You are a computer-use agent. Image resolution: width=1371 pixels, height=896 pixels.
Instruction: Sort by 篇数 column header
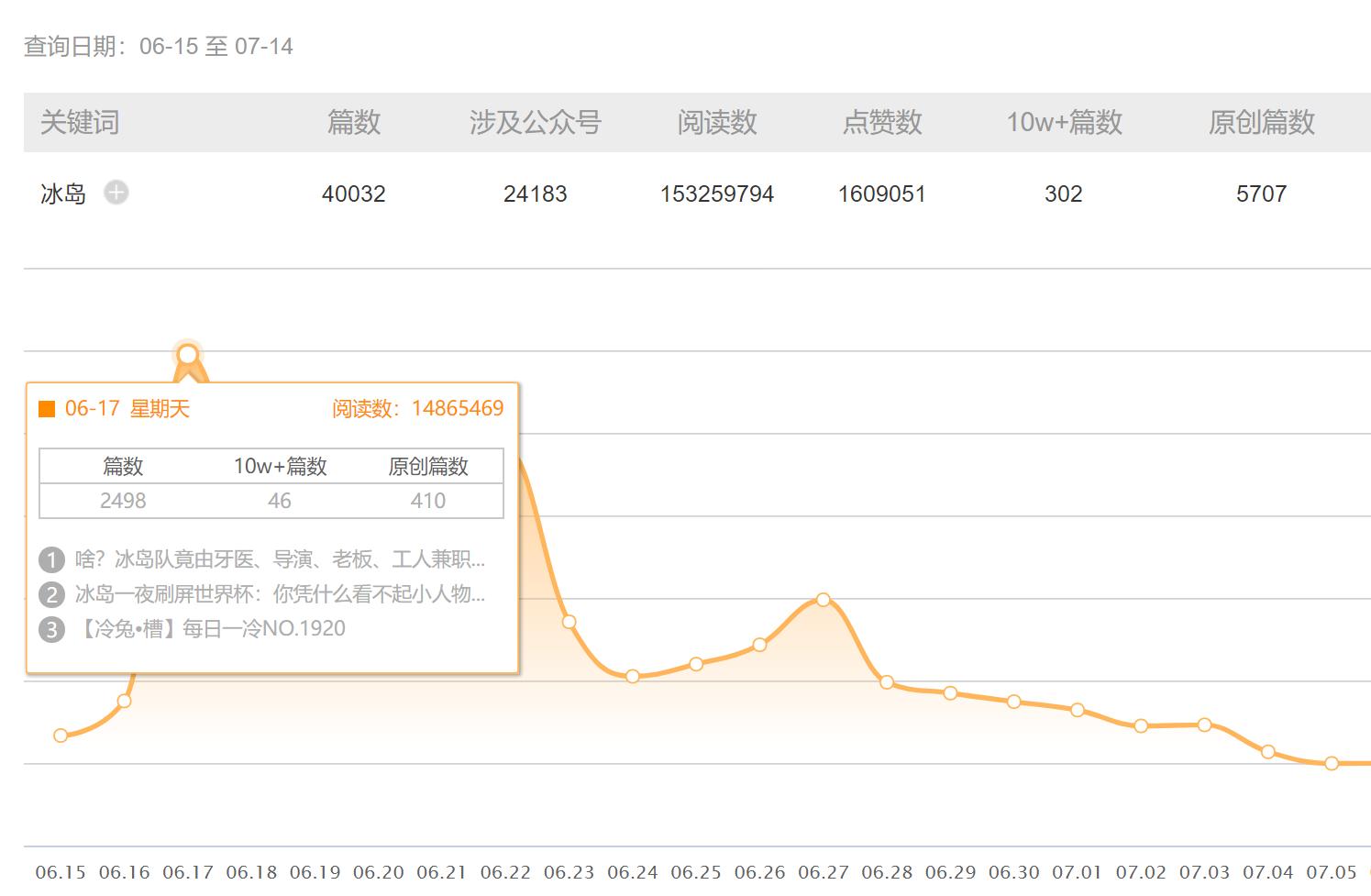click(x=354, y=122)
